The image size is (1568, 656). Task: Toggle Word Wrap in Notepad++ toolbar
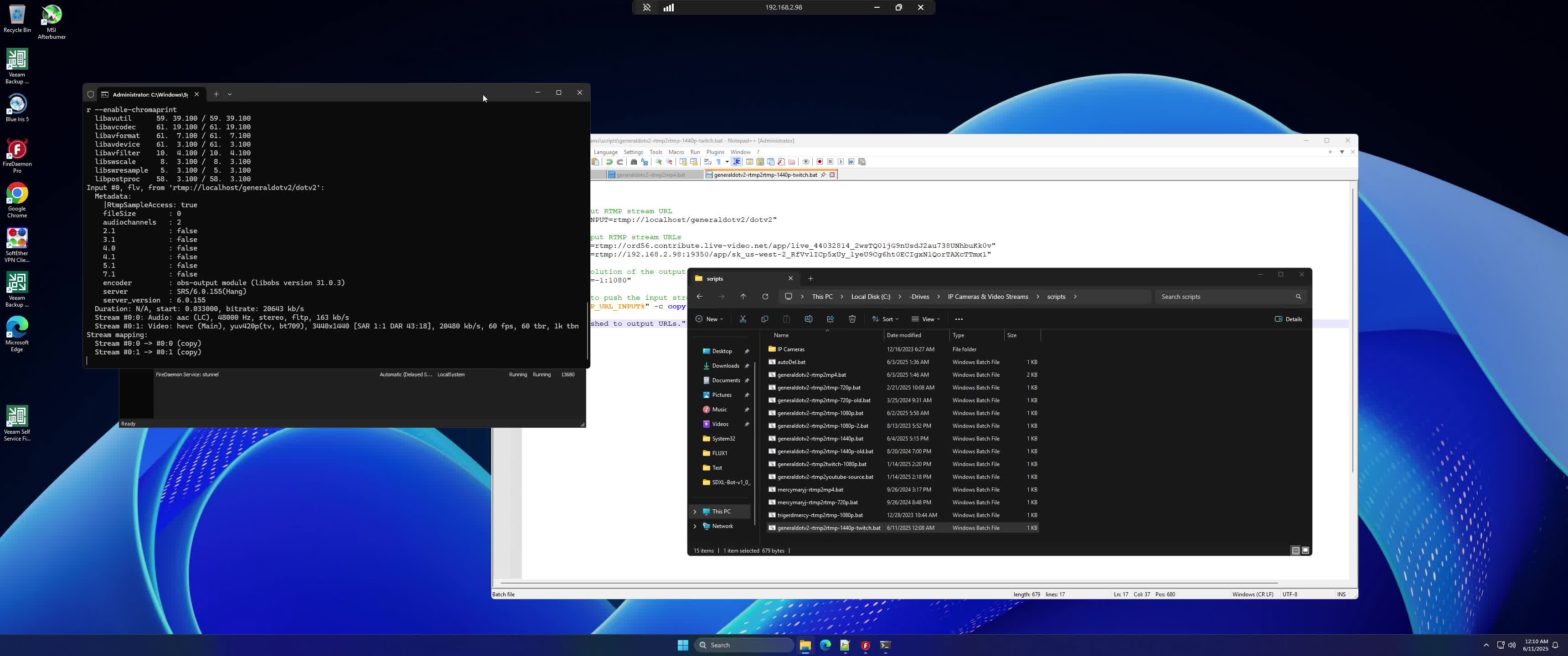[708, 162]
